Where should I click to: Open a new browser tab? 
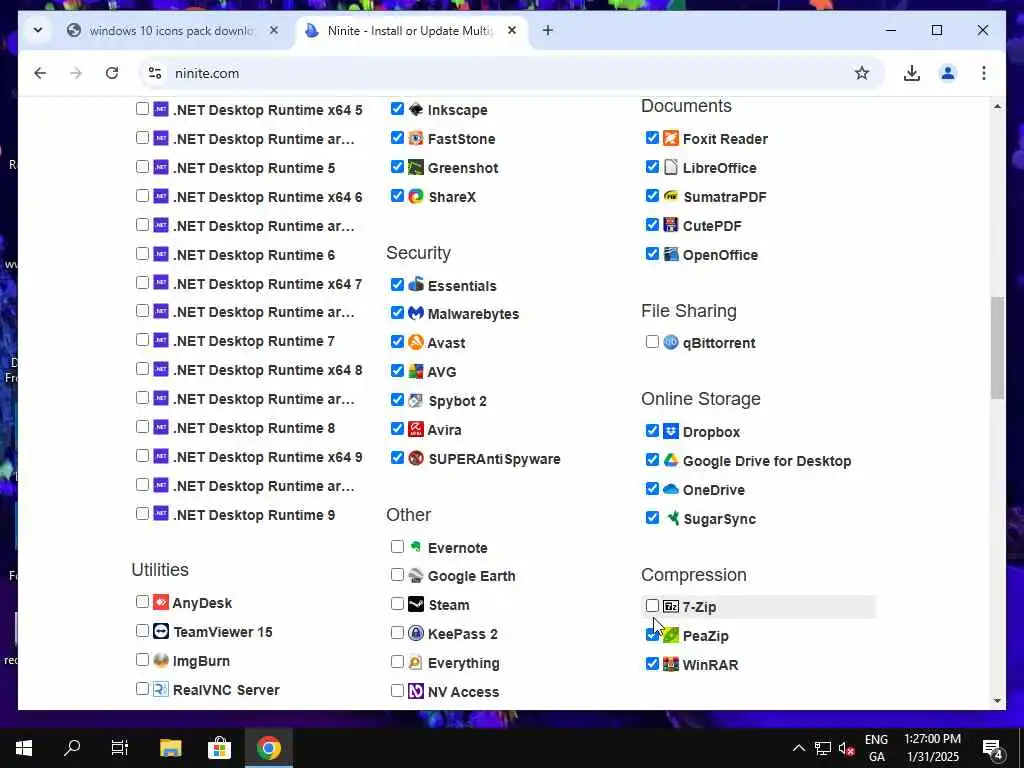tap(548, 30)
